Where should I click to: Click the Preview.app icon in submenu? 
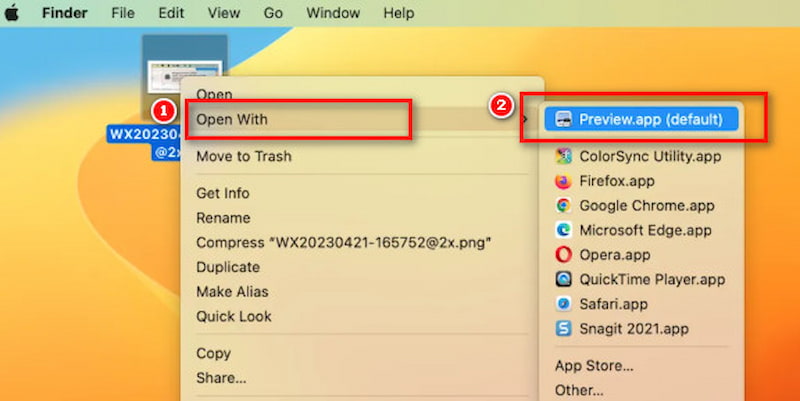(563, 119)
